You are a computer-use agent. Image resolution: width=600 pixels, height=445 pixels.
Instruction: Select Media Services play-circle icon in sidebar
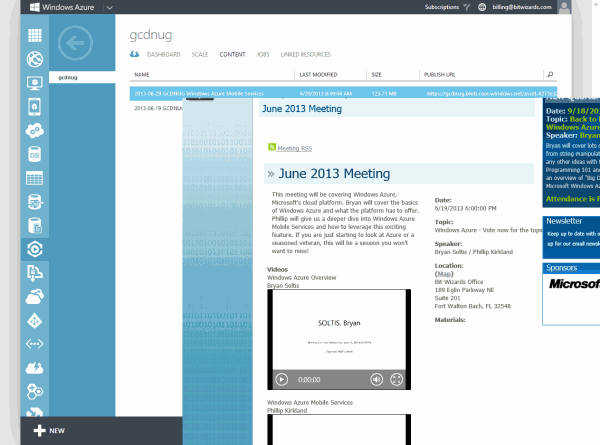34,249
